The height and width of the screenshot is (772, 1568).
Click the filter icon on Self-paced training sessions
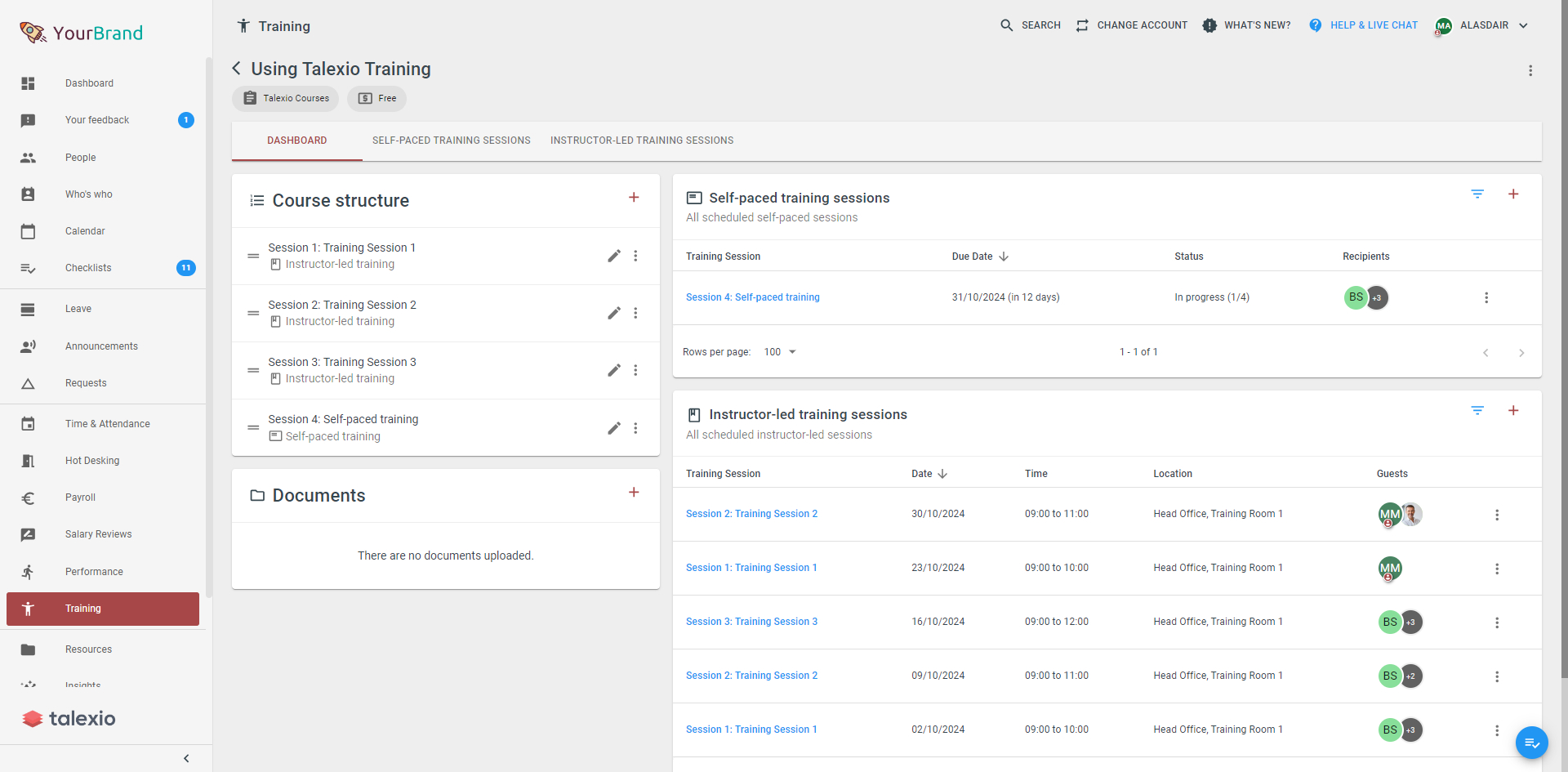[1477, 194]
